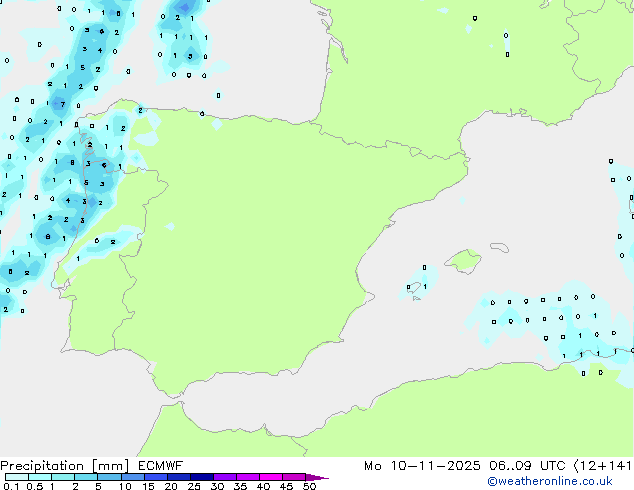Click the "Mo 10-11-2025" date text
Viewport: 634px width, 490px height.
point(422,466)
